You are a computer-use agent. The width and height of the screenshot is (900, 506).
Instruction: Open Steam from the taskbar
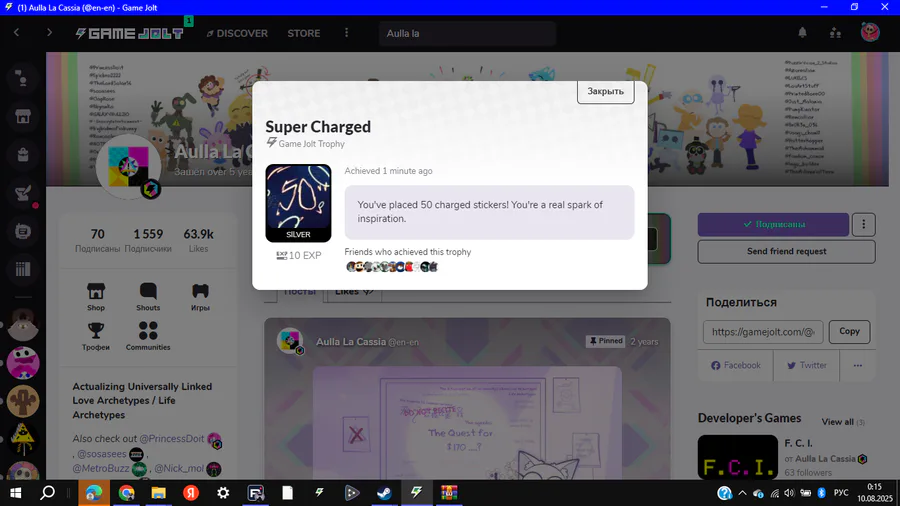pyautogui.click(x=384, y=493)
